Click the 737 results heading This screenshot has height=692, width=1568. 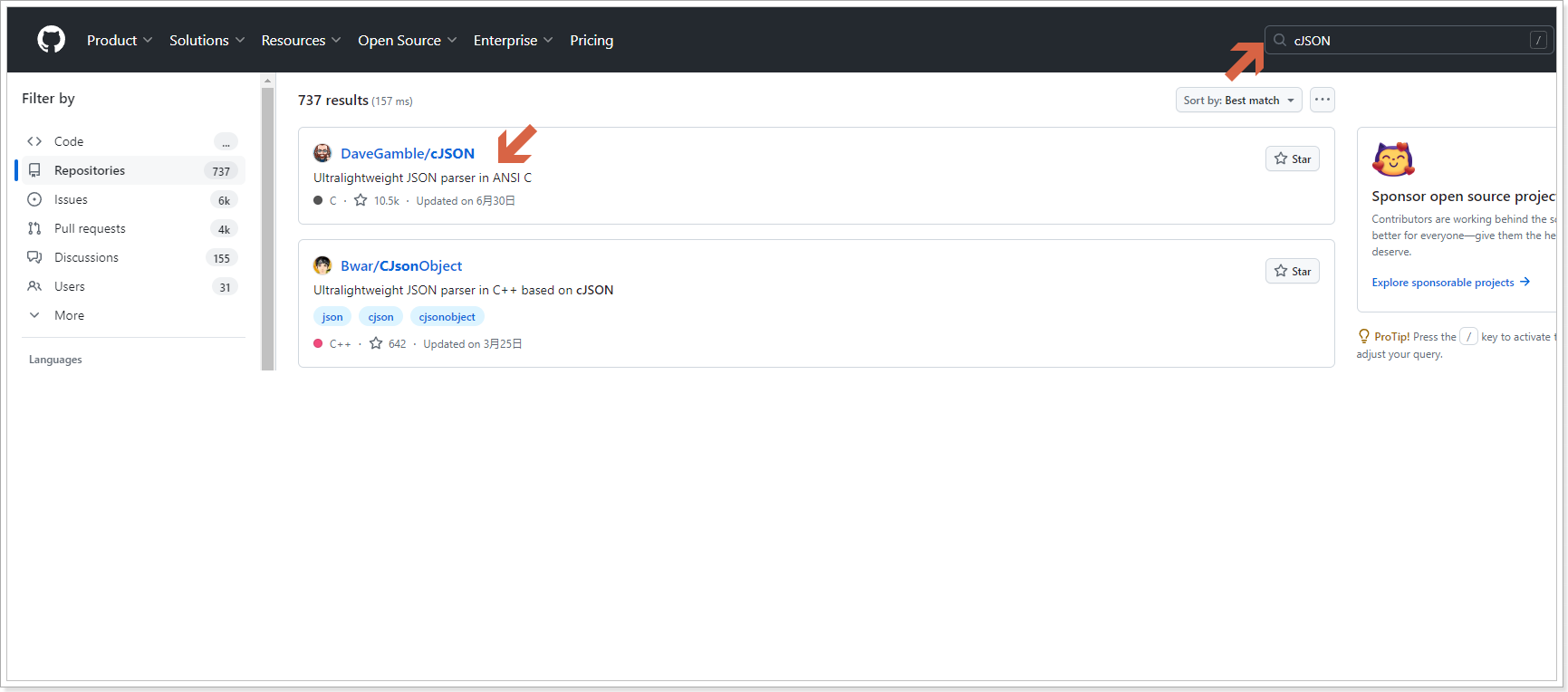pos(333,100)
